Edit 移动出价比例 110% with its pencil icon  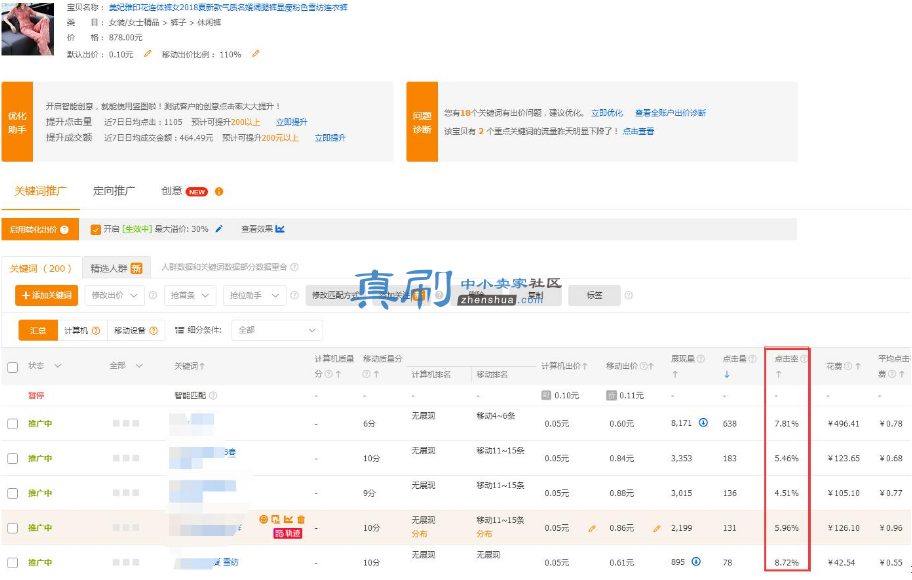tap(255, 54)
